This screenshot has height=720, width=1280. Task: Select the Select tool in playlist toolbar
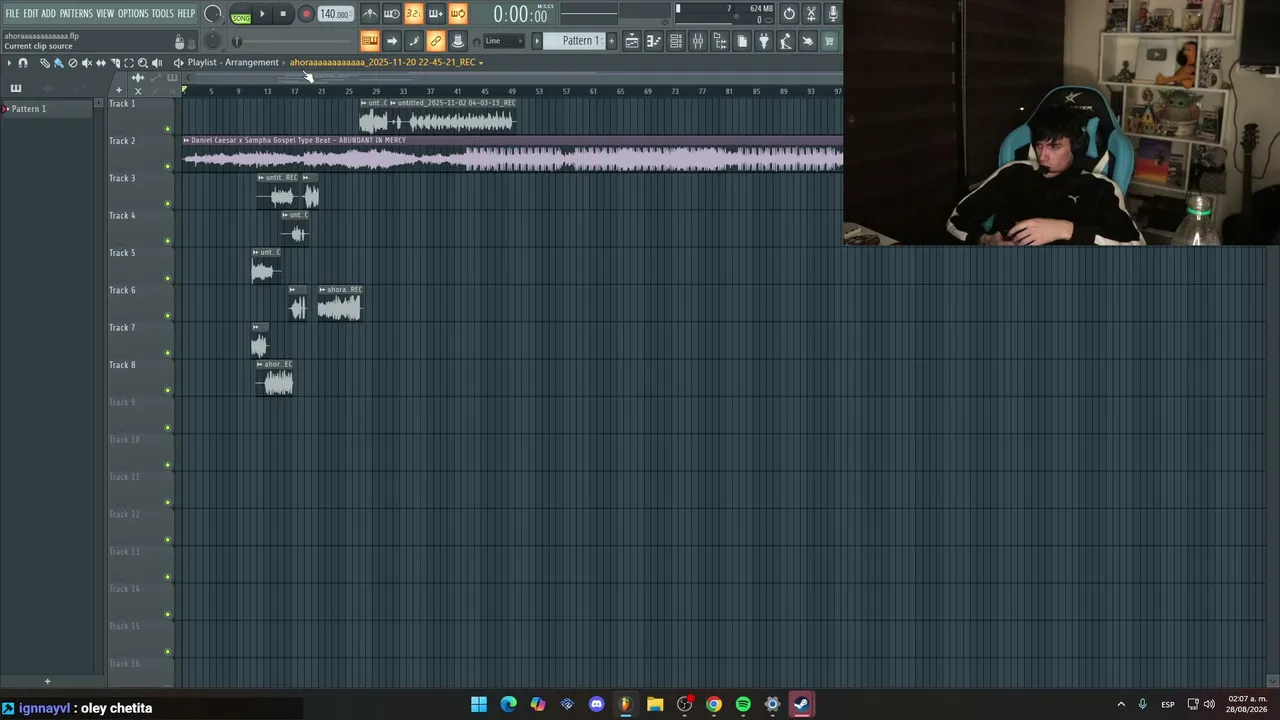click(129, 63)
